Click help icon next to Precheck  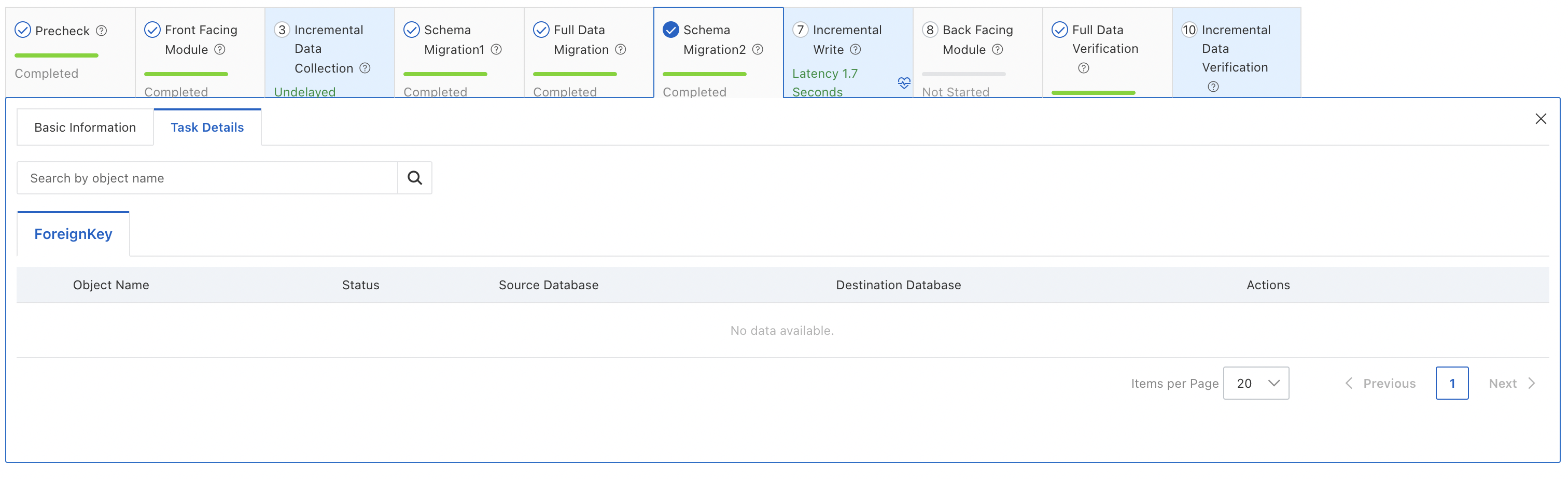pyautogui.click(x=102, y=31)
